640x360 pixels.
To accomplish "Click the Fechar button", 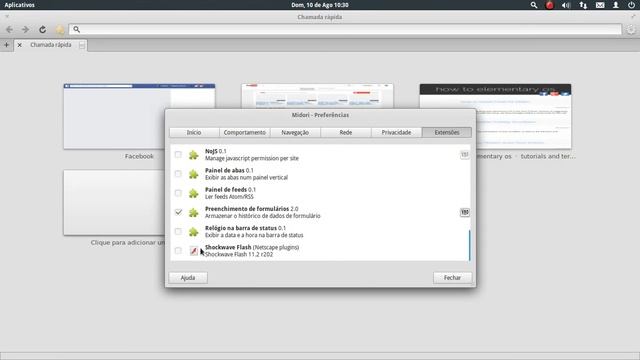I will (452, 278).
